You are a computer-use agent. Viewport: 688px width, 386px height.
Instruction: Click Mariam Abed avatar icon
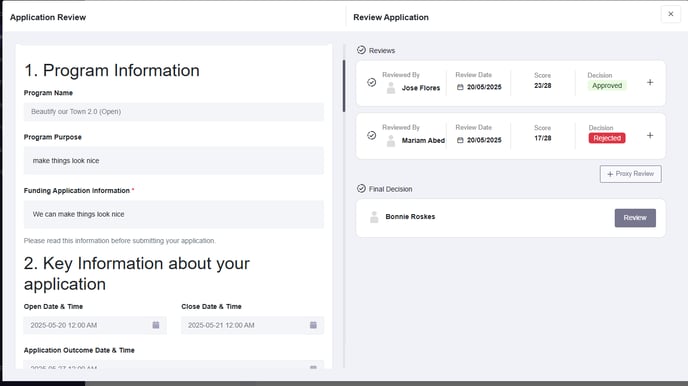391,141
